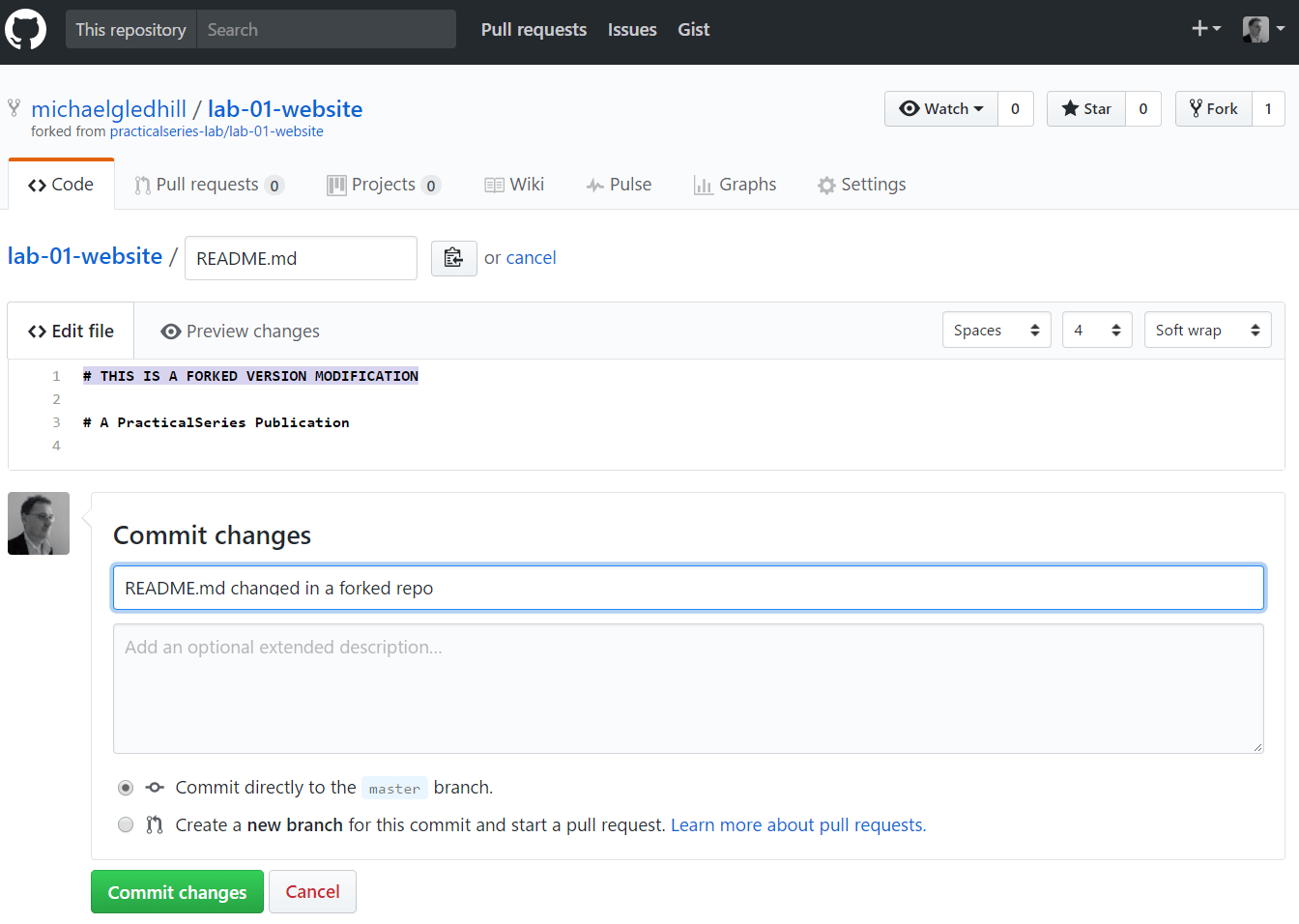This screenshot has width=1299, height=924.
Task: Open the Watch dropdown
Action: tap(941, 108)
